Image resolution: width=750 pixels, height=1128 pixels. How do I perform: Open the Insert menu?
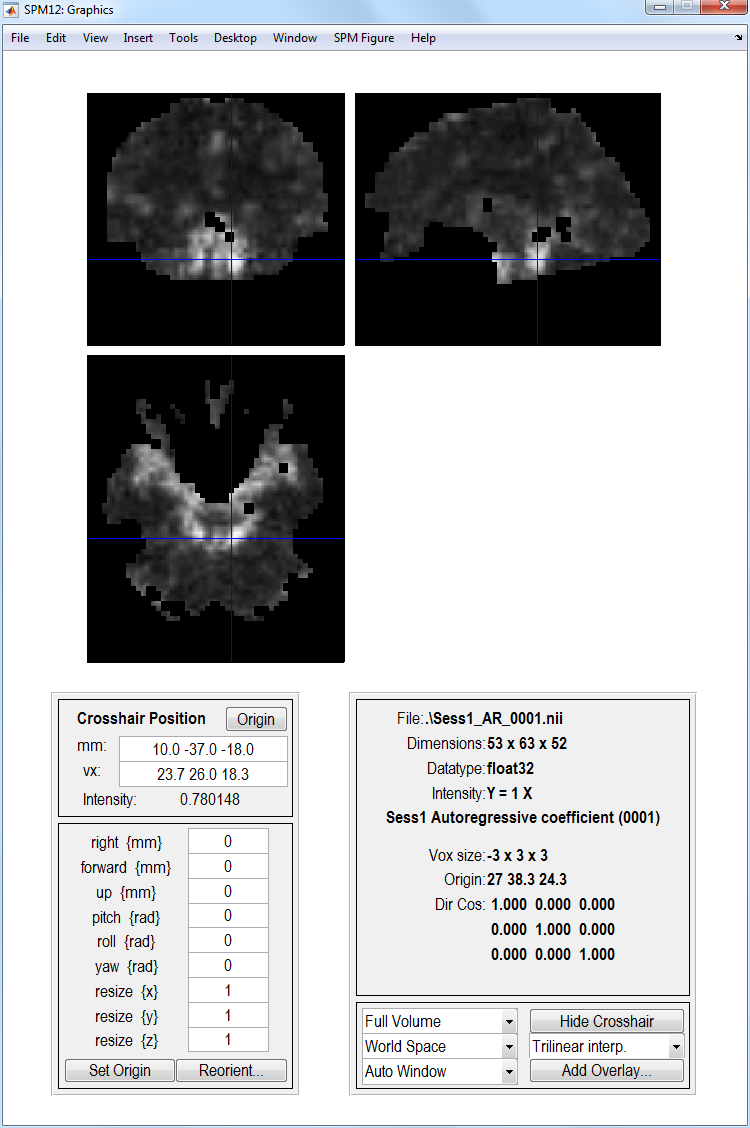tap(138, 38)
